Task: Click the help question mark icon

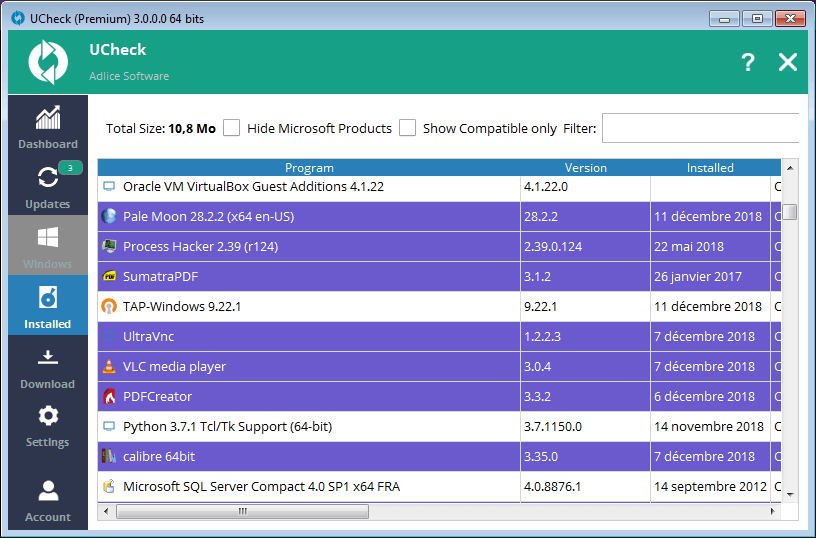Action: (x=747, y=63)
